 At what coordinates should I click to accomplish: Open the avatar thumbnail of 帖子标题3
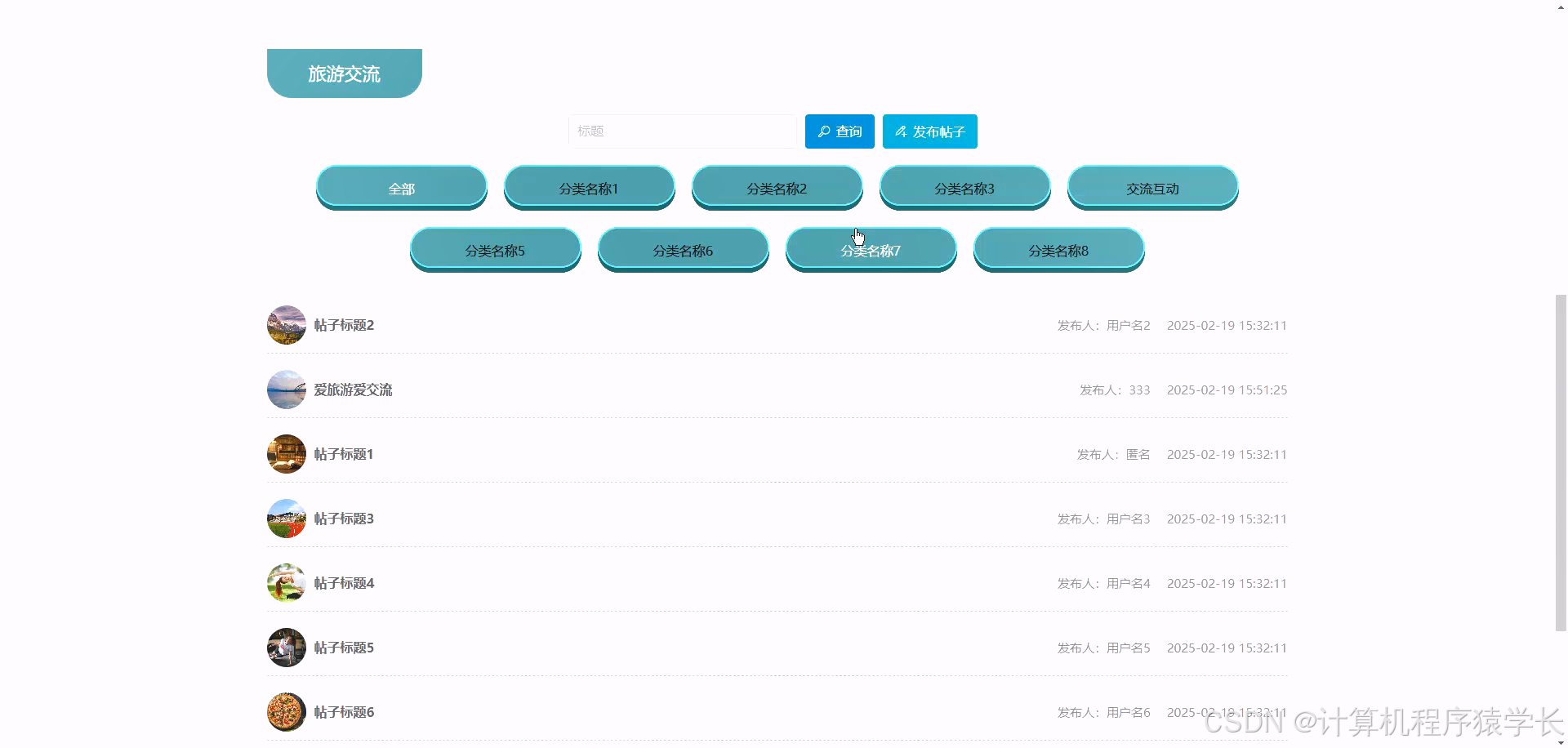(x=287, y=519)
